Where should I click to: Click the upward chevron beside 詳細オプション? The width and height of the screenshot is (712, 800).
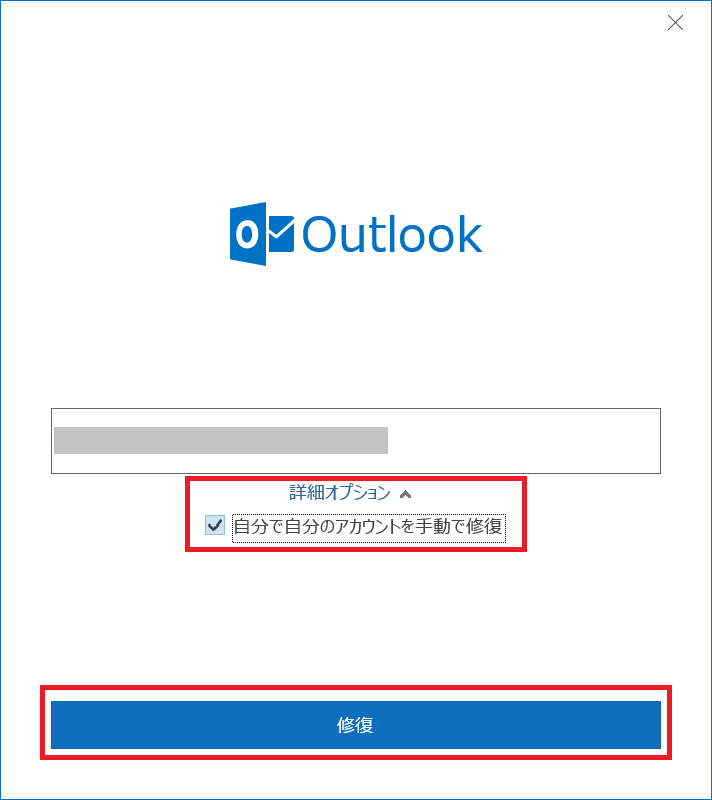[x=405, y=494]
